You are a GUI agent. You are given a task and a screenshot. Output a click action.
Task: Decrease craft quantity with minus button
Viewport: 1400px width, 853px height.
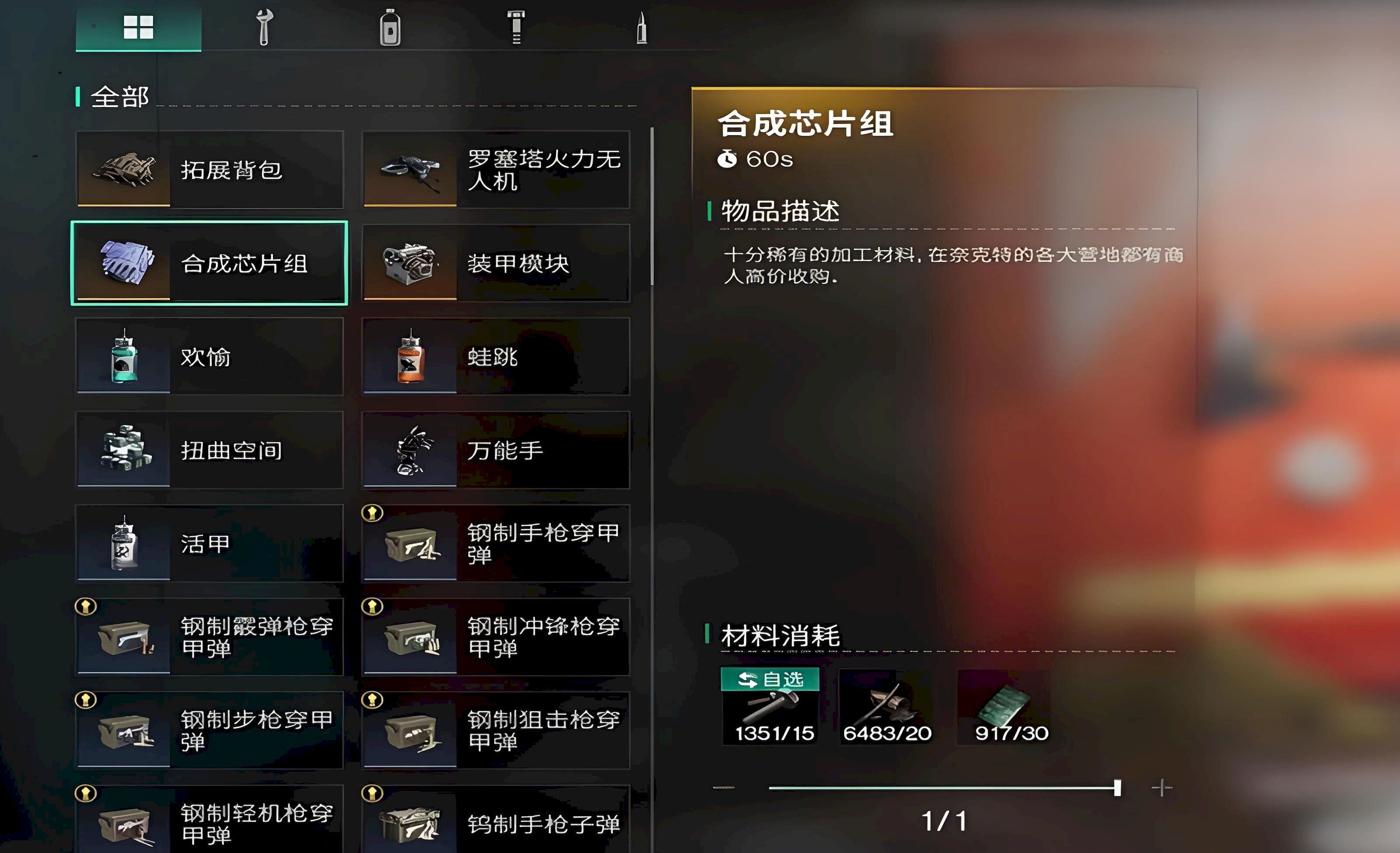click(723, 788)
